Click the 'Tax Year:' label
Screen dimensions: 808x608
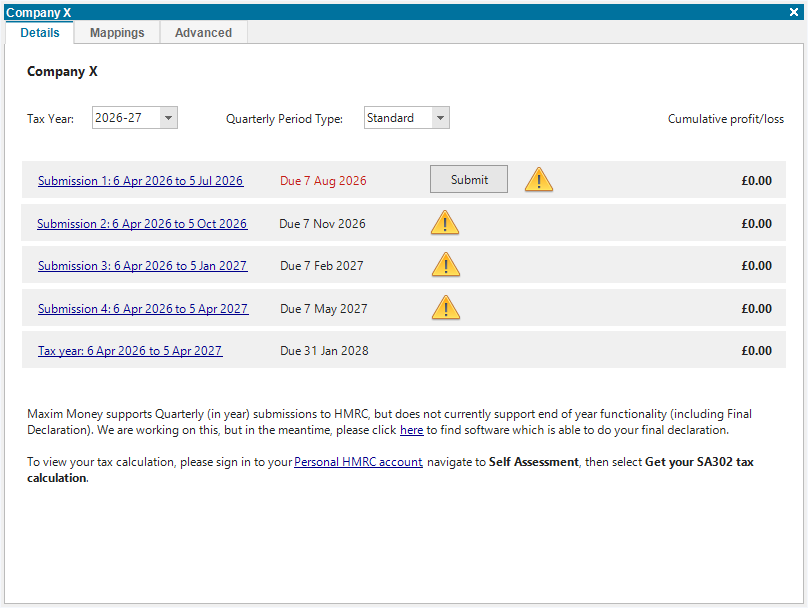pos(50,119)
